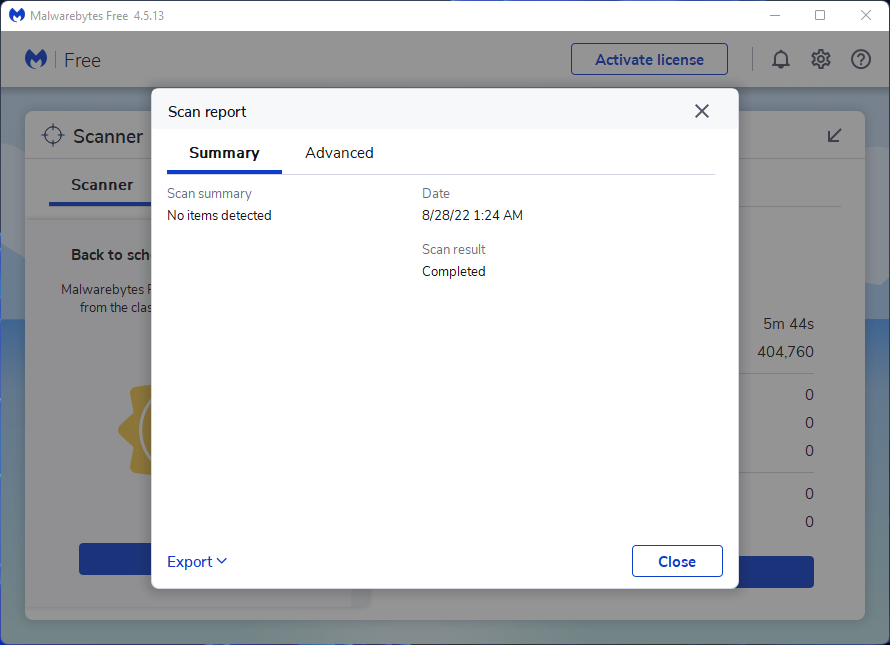Screen dimensions: 890x645
Task: Minimize the Malwarebytes window
Action: [x=775, y=15]
